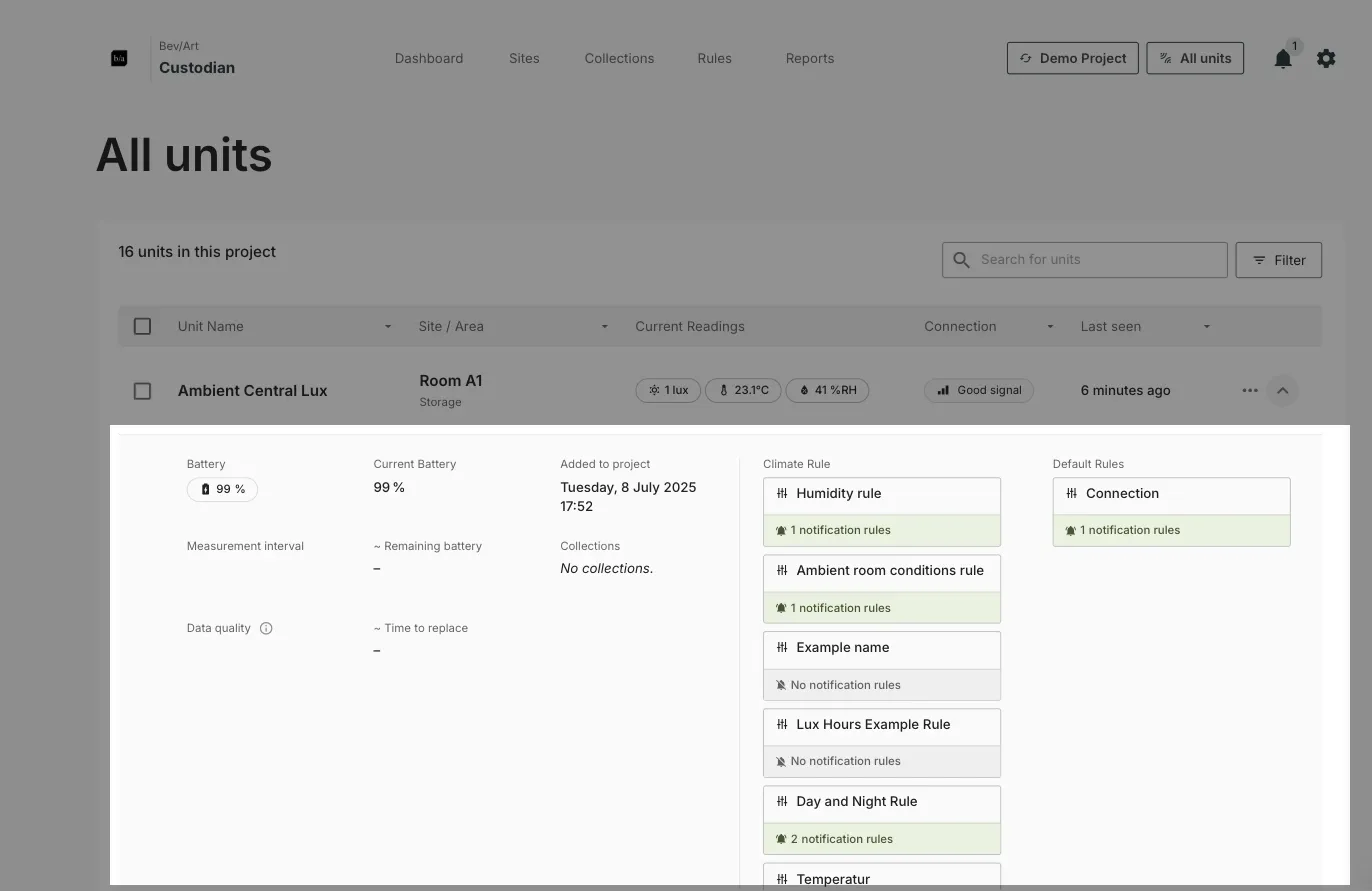Sort by the Unit Name column arrow
Viewport: 1372px width, 891px height.
[388, 327]
